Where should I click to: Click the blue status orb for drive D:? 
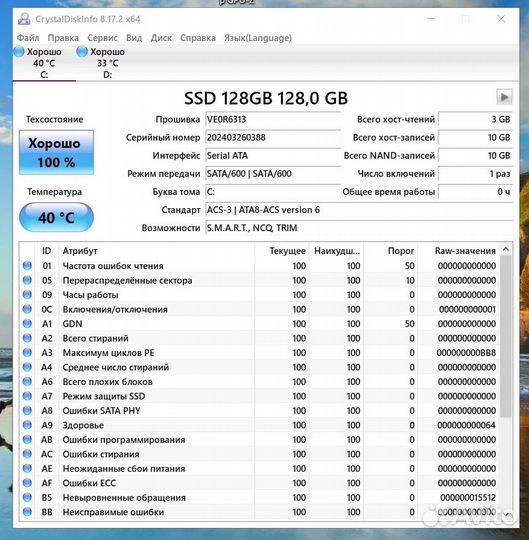82,52
